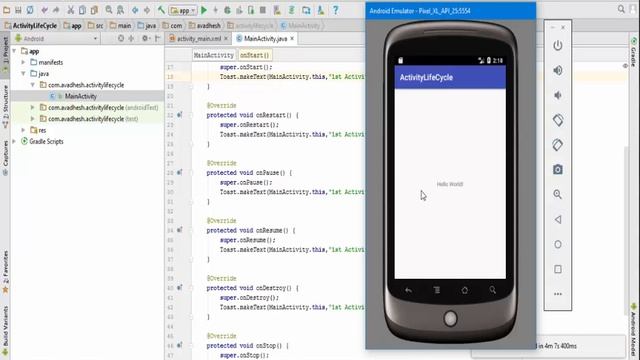This screenshot has width=640, height=360.
Task: Click the Help question mark icon
Action: (336, 10)
